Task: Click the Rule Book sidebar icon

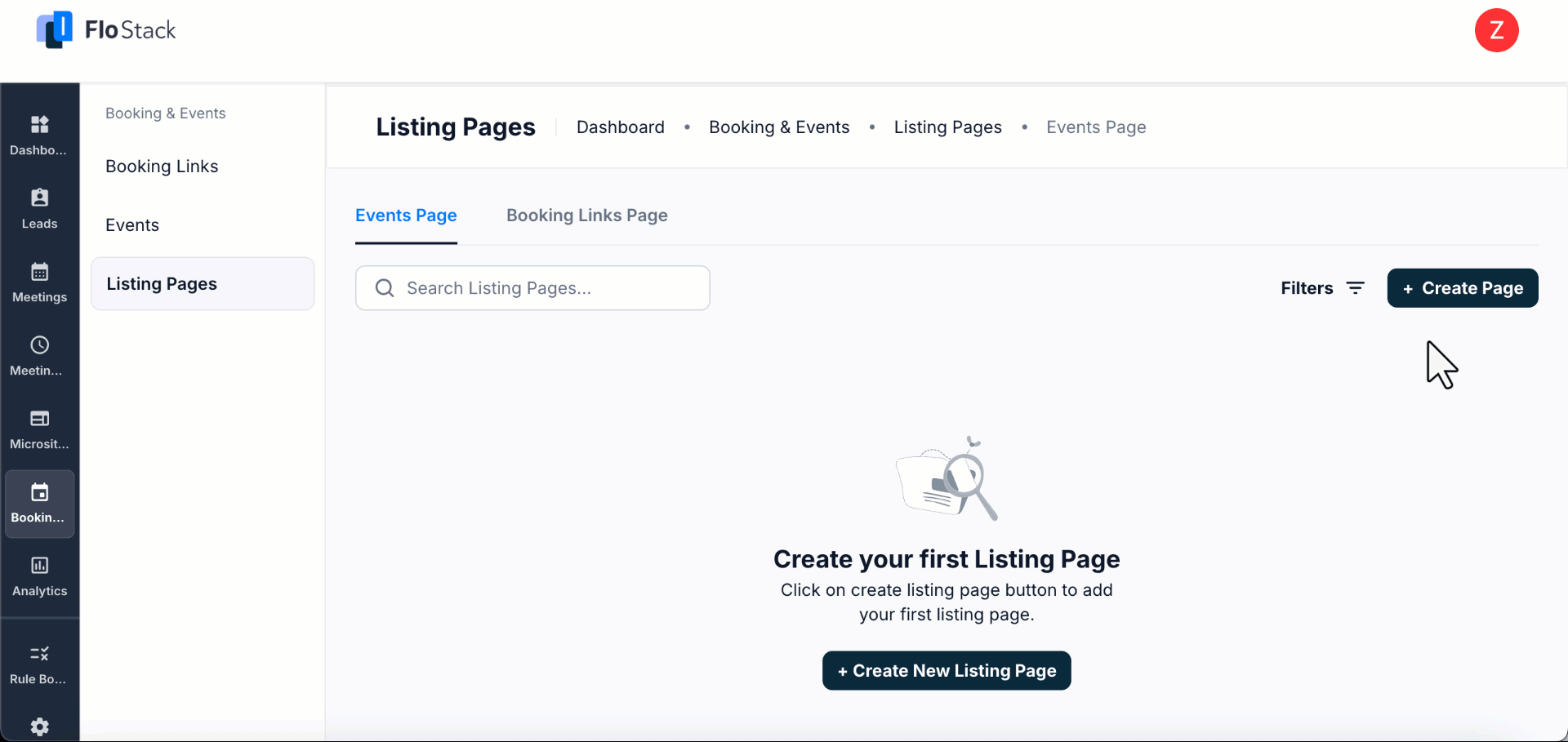Action: (x=39, y=663)
